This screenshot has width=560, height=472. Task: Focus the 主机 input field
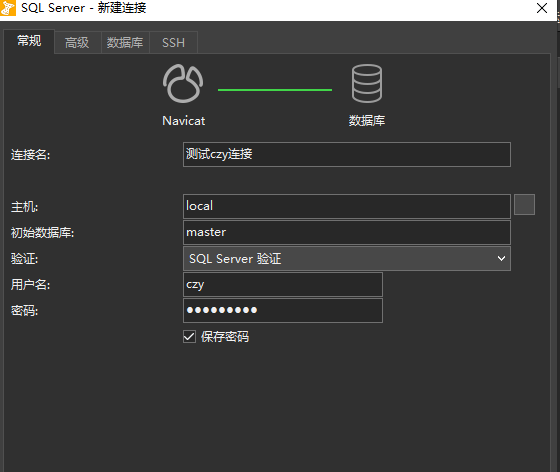[x=347, y=206]
